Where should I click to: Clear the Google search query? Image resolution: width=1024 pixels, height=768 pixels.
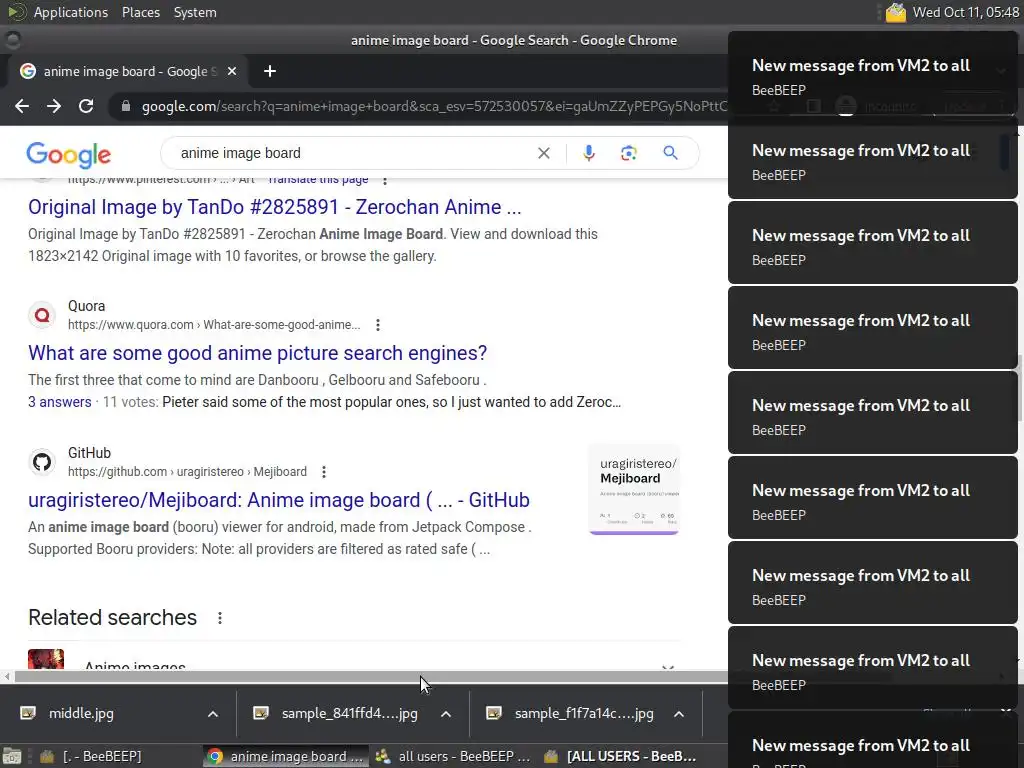543,153
